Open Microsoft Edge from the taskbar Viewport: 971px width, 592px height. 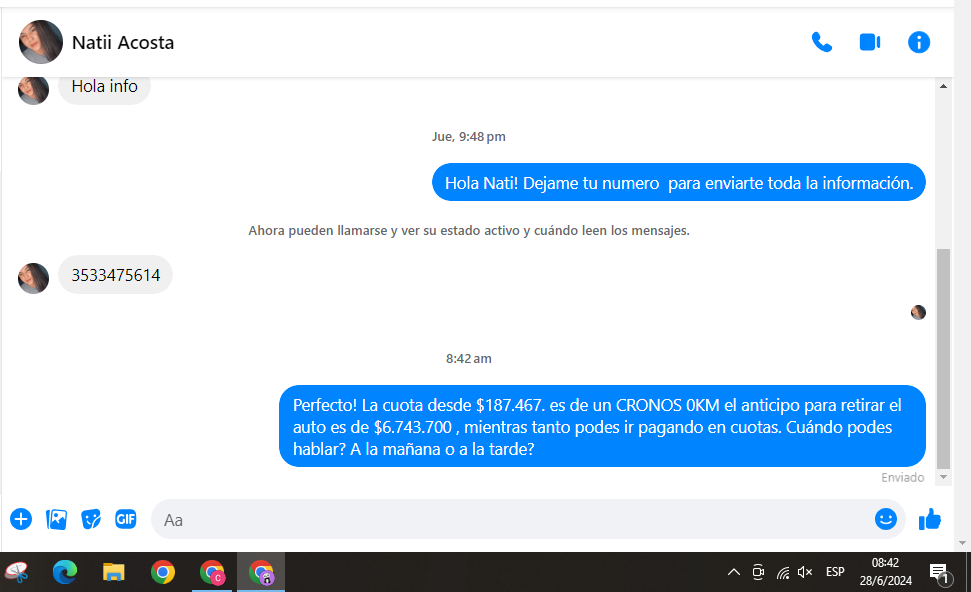click(x=65, y=572)
